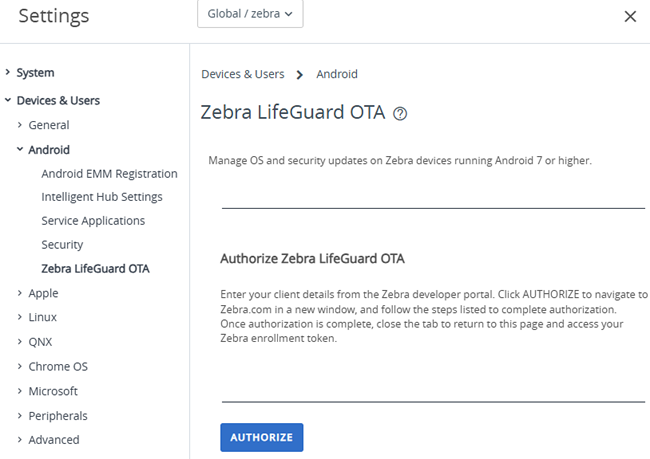Click the 'Enter your client details' paragraph
Image resolution: width=650 pixels, height=459 pixels.
point(434,316)
